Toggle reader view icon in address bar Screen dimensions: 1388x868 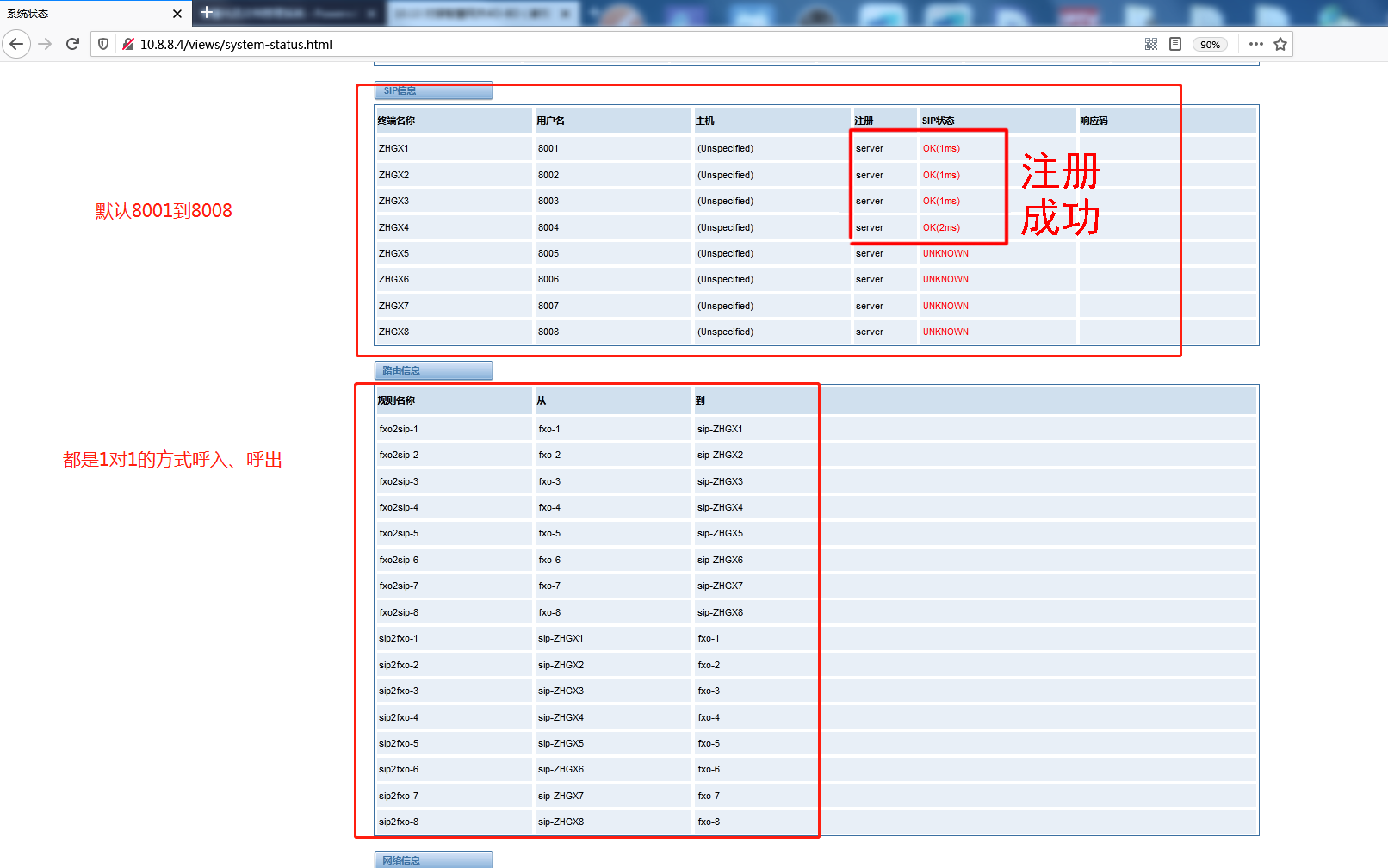[1175, 44]
